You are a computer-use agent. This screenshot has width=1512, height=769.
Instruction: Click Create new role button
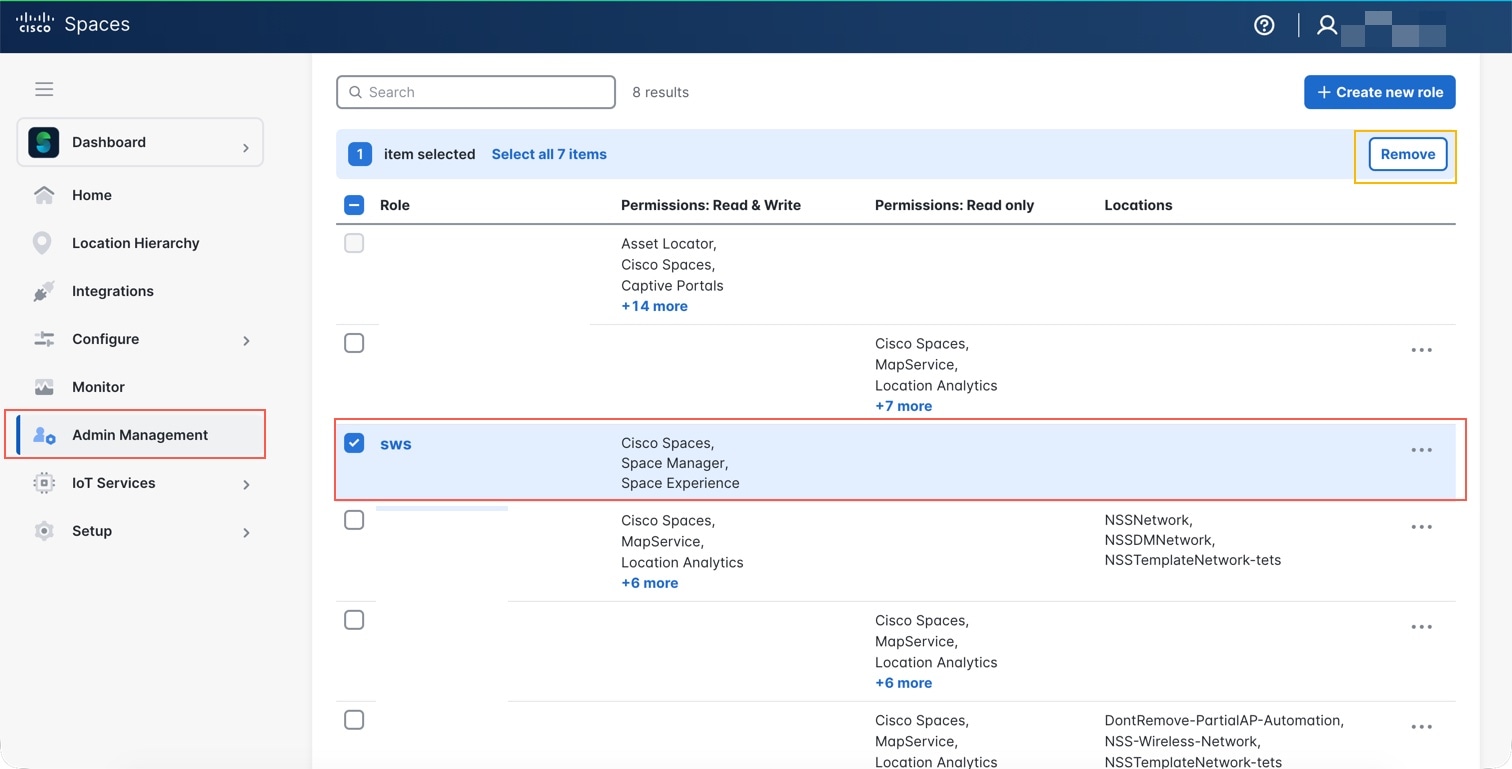coord(1379,92)
